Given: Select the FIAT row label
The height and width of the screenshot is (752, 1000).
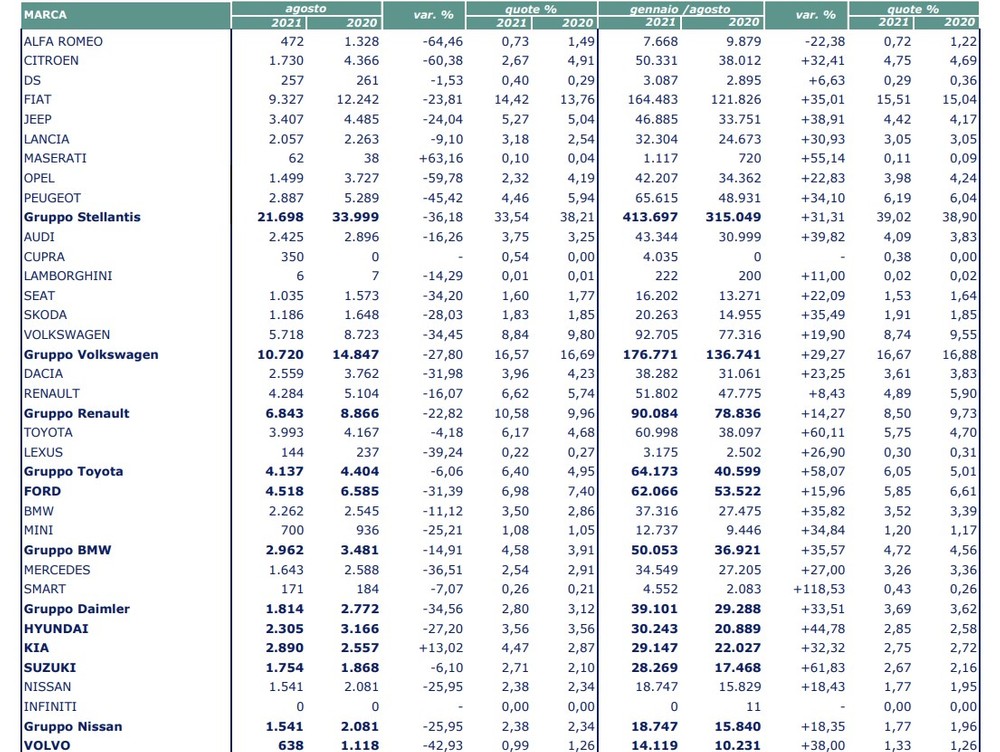Looking at the screenshot, I should (38, 100).
